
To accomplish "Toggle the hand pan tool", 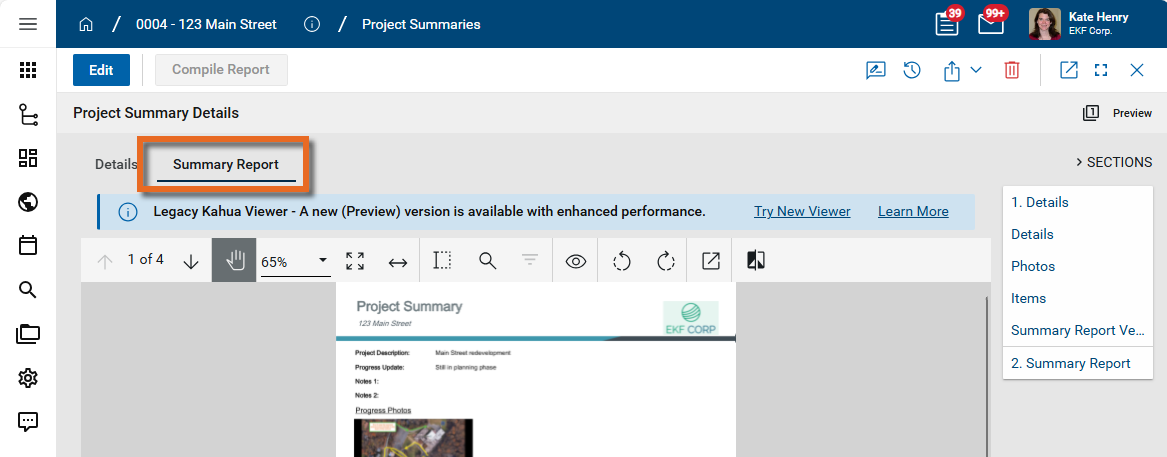I will coord(234,261).
